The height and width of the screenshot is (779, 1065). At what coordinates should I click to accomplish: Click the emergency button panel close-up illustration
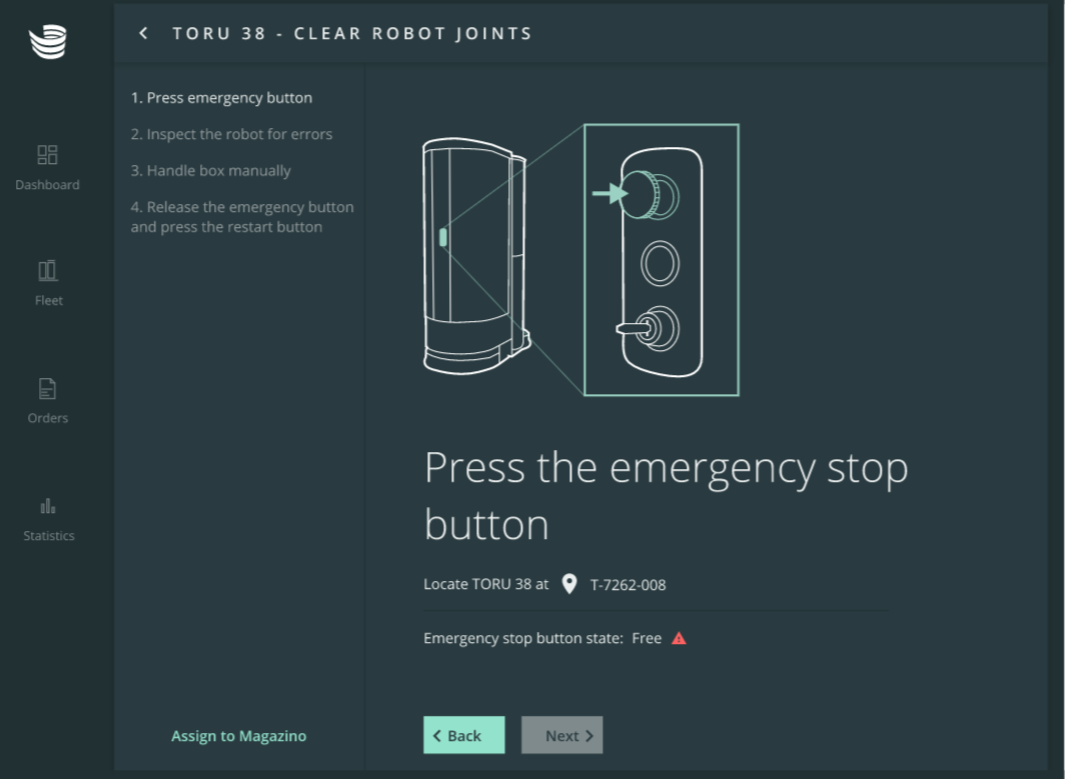point(662,259)
